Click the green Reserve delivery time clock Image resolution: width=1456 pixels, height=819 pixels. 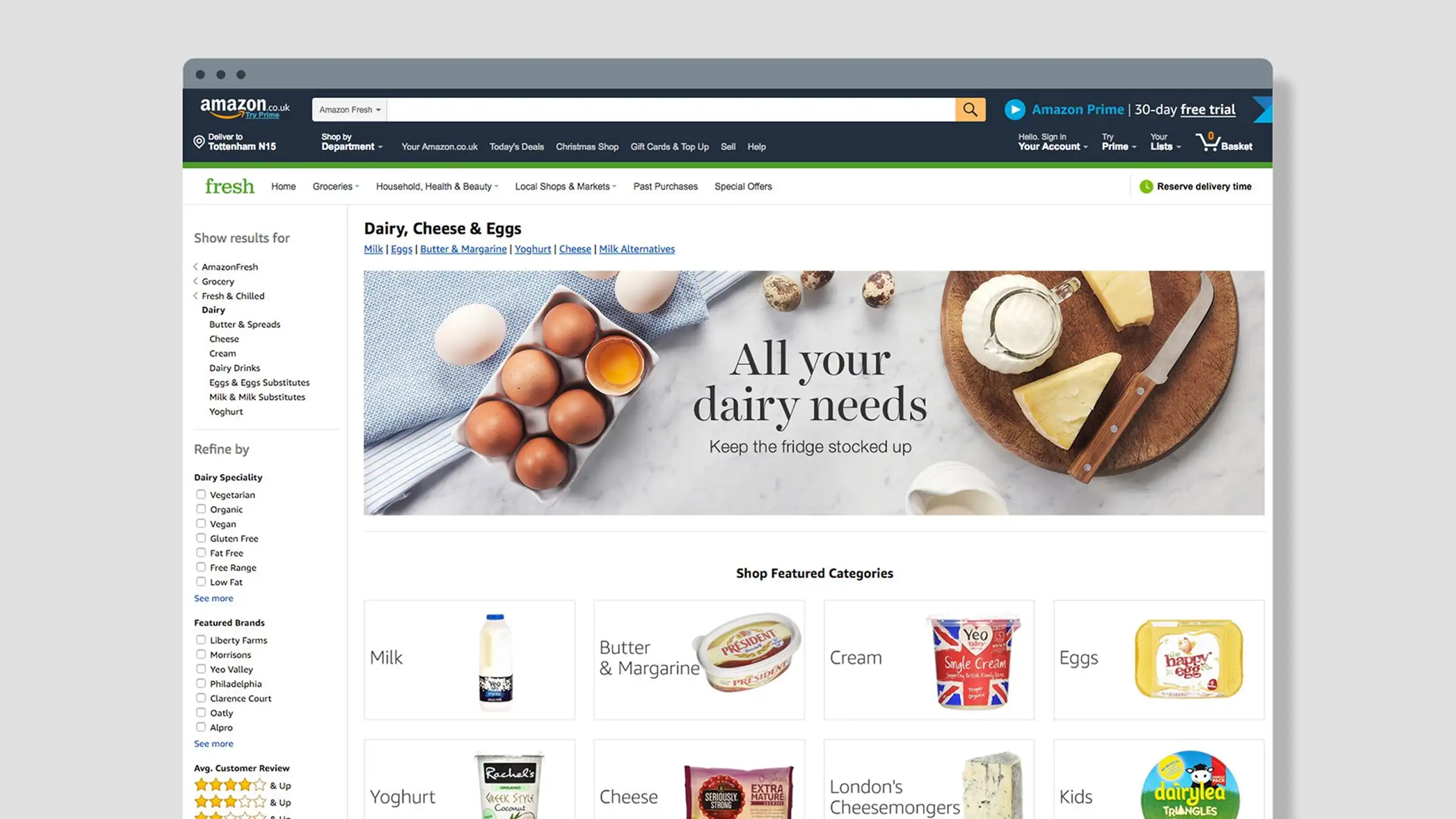click(x=1146, y=187)
